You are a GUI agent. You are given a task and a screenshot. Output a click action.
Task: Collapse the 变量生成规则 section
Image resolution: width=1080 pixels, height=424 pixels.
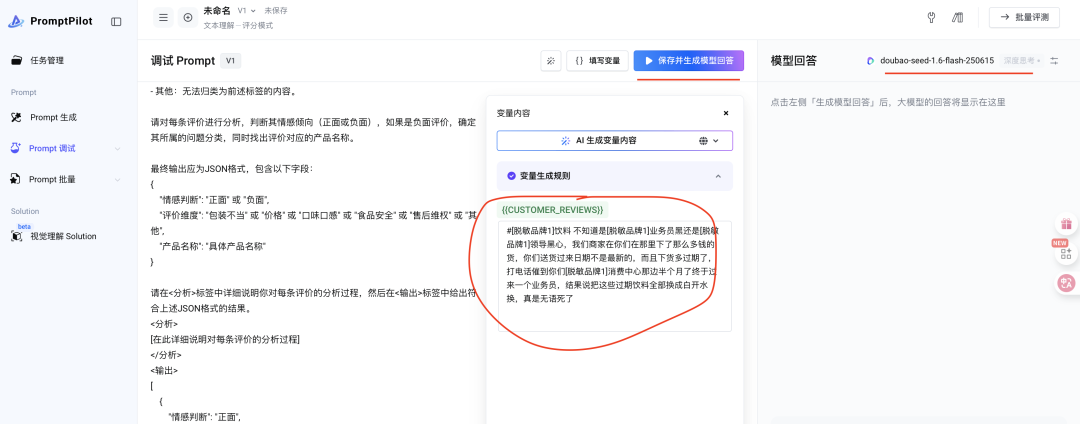coord(718,176)
